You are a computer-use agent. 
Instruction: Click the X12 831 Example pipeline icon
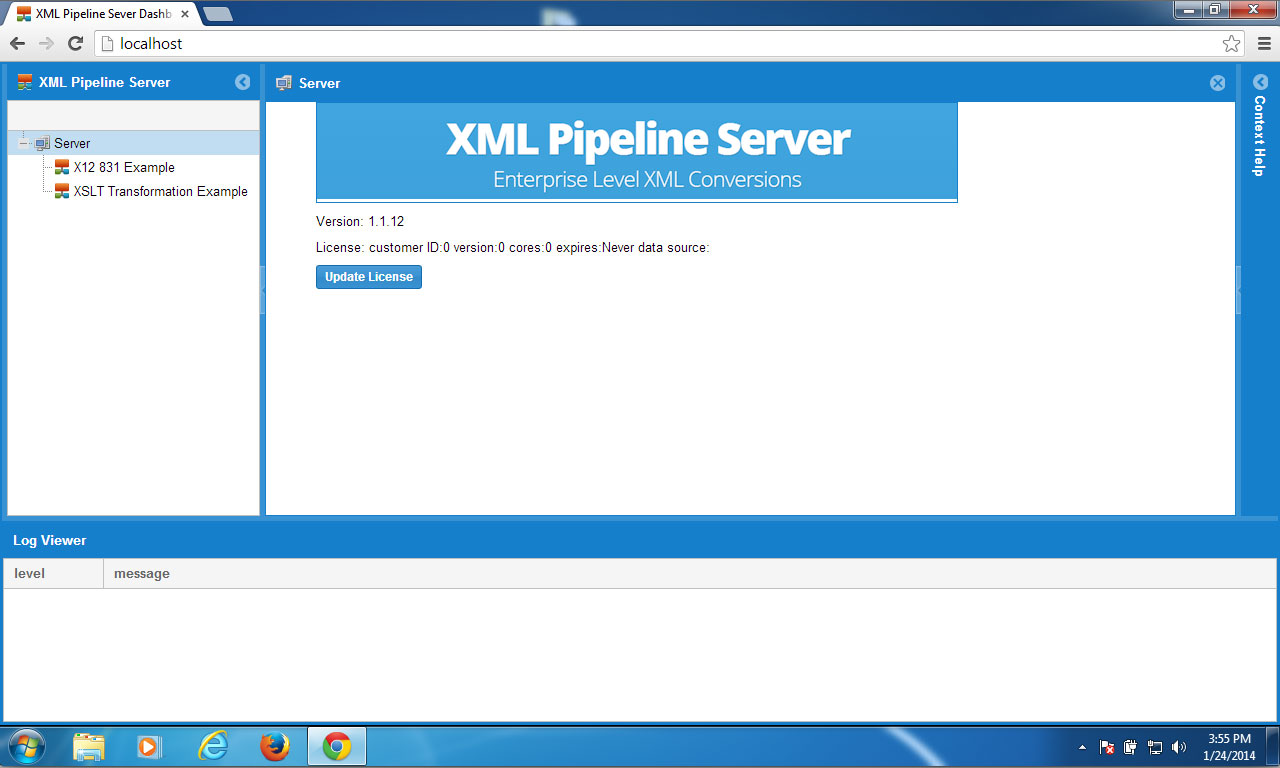[x=62, y=167]
